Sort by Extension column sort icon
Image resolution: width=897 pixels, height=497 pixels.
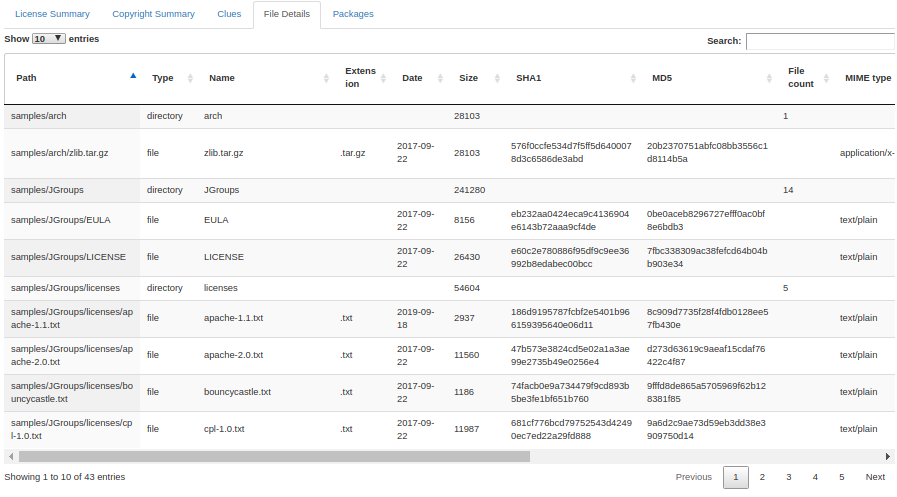point(383,78)
